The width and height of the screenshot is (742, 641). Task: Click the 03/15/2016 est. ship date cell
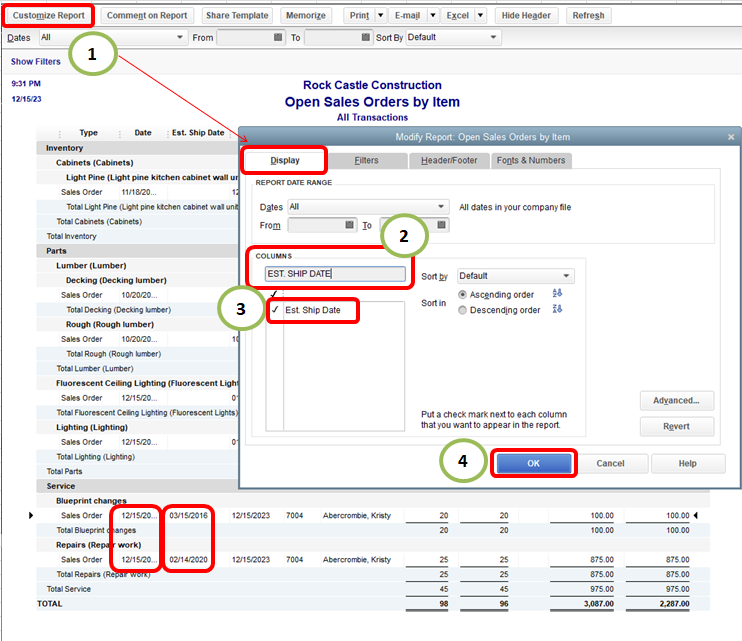click(188, 516)
